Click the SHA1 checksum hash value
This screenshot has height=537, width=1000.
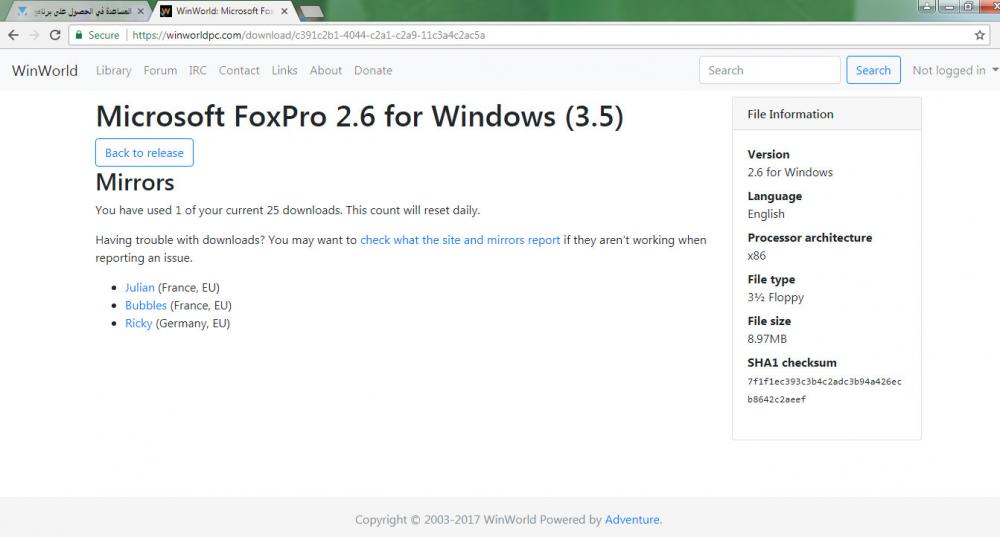coord(824,390)
